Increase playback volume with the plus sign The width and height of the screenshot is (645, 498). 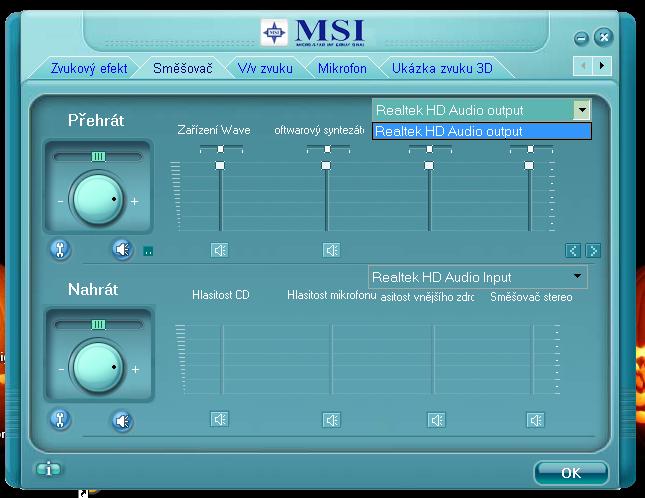click(135, 202)
